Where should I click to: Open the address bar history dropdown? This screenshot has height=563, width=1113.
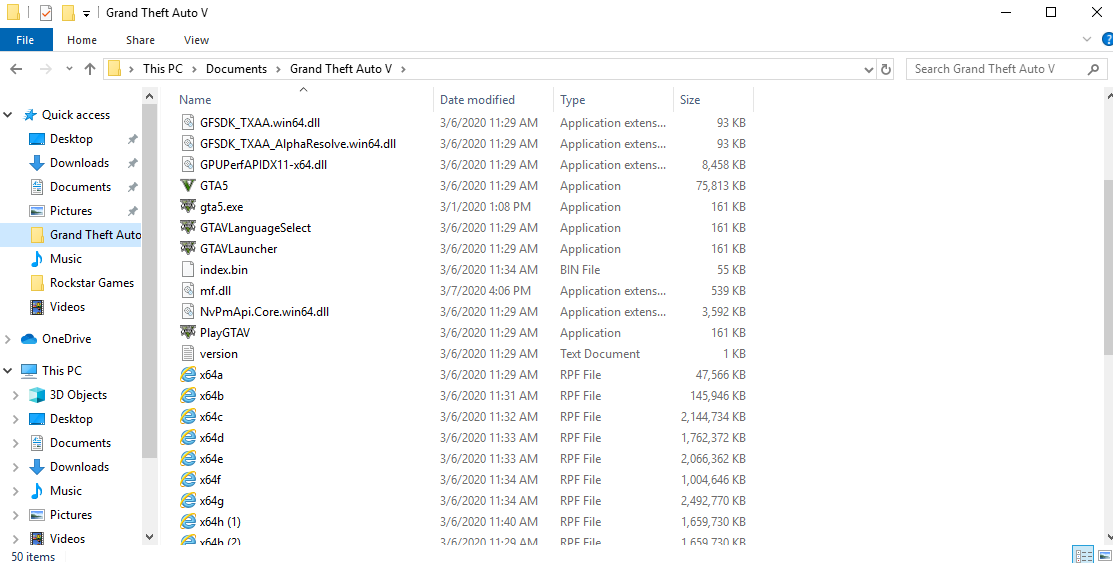click(869, 70)
